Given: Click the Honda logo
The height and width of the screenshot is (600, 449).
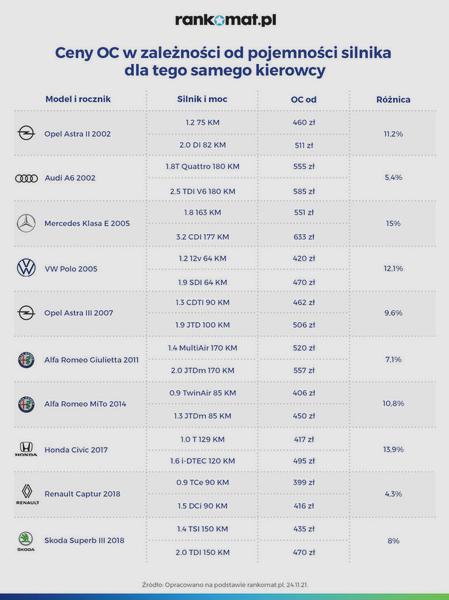Looking at the screenshot, I should 26,449.
